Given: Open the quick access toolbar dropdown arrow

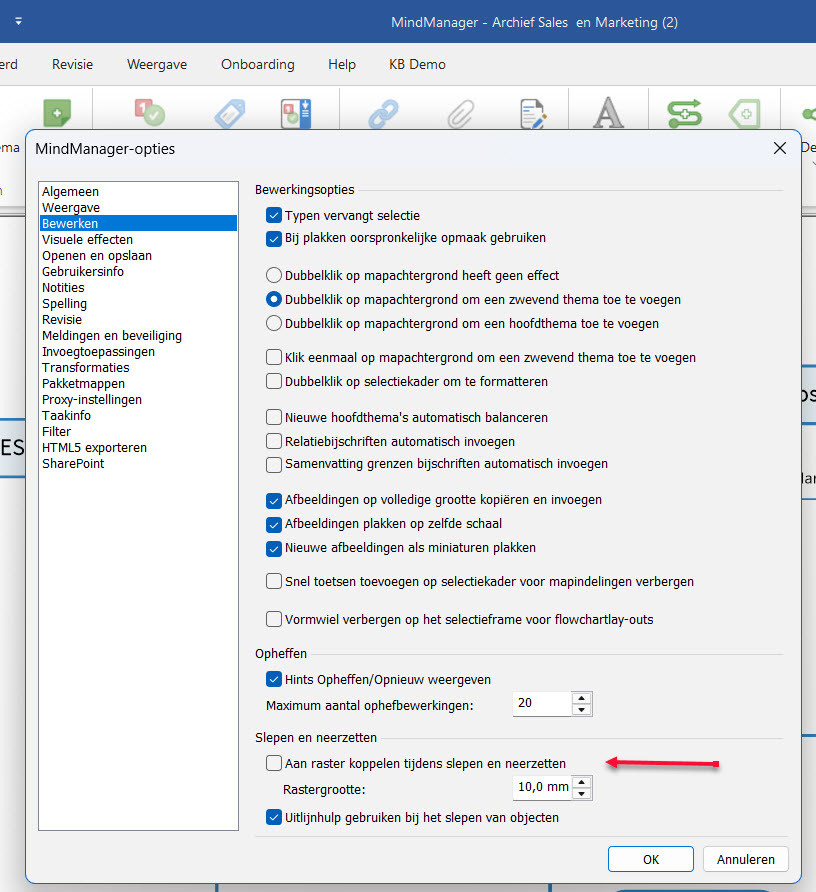Looking at the screenshot, I should [x=18, y=21].
